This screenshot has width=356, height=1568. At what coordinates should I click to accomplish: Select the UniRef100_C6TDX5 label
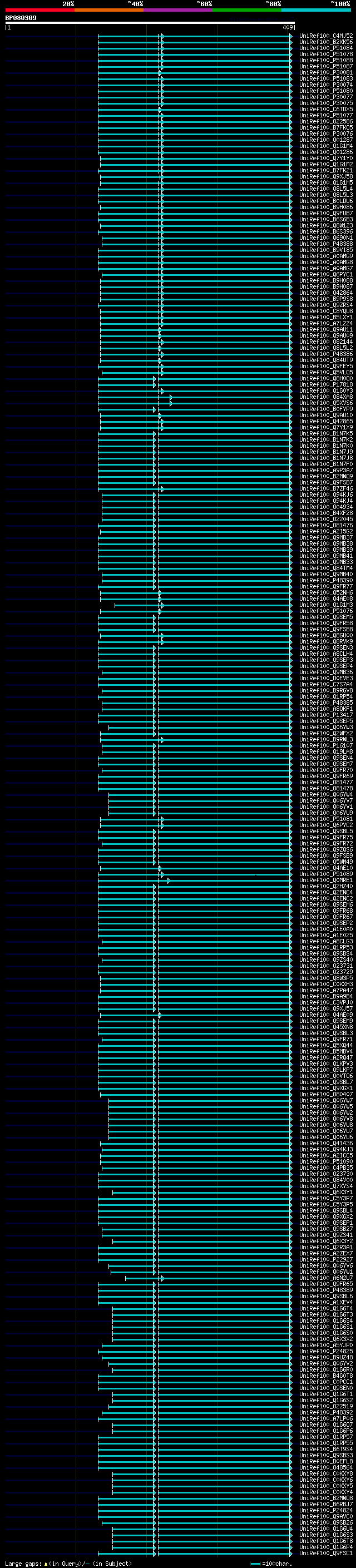326,109
